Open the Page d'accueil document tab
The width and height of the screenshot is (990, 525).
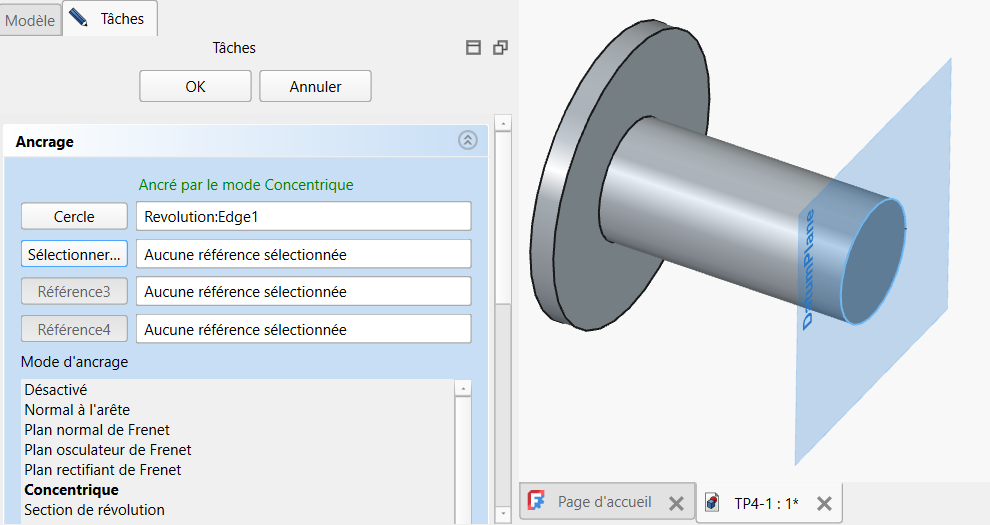(603, 503)
